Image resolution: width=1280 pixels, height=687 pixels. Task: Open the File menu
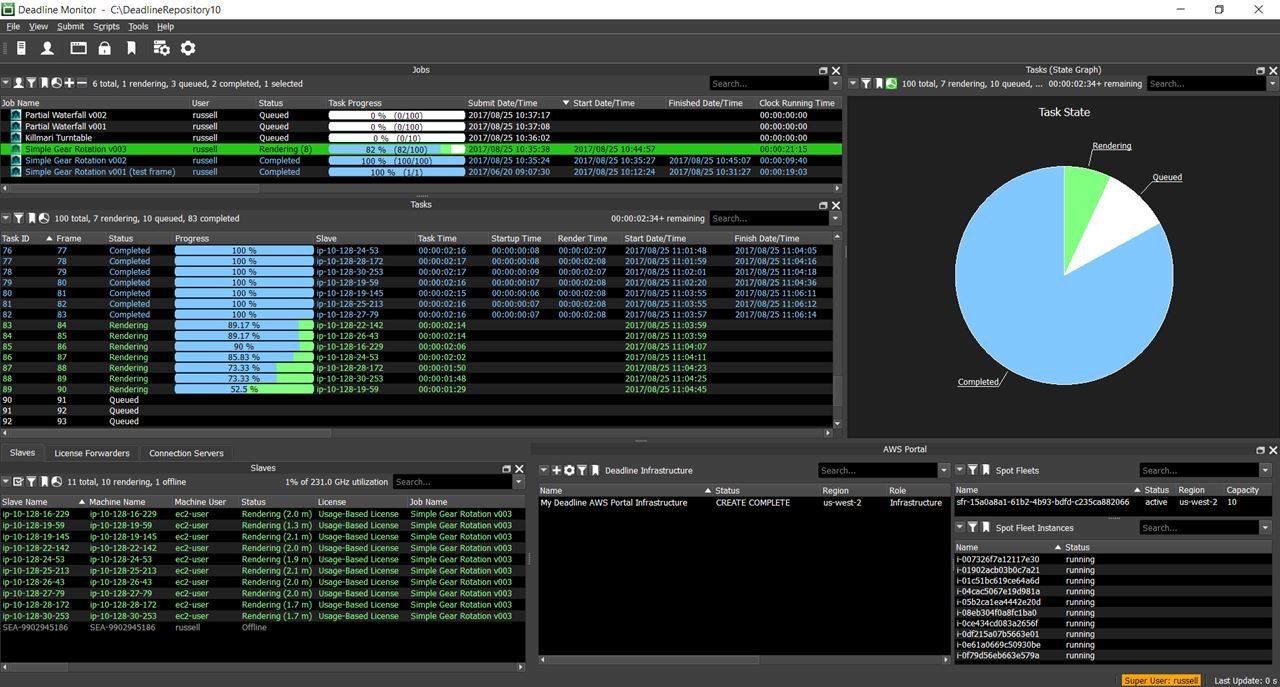pyautogui.click(x=13, y=26)
